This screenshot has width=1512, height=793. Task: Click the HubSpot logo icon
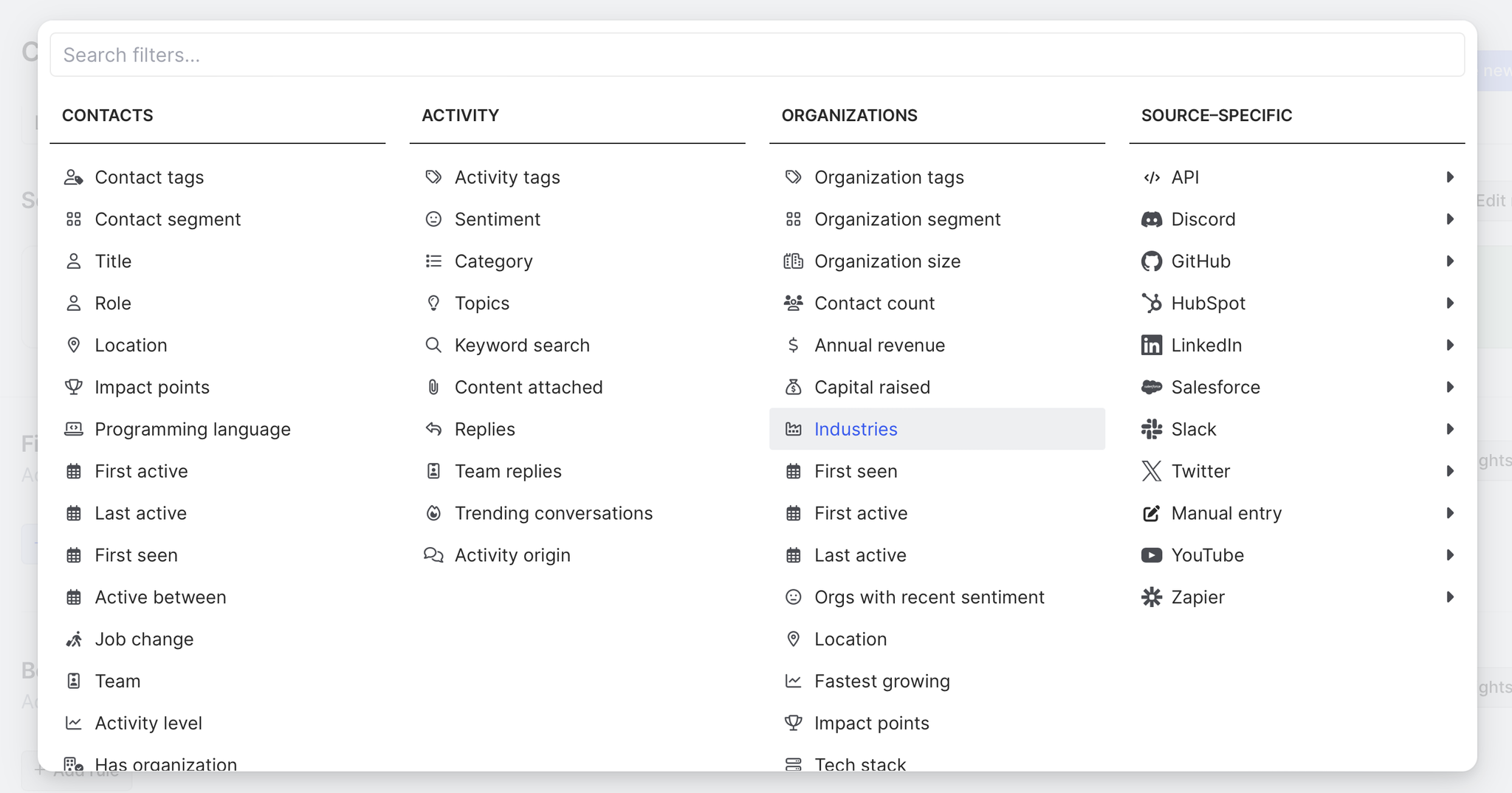(1151, 303)
